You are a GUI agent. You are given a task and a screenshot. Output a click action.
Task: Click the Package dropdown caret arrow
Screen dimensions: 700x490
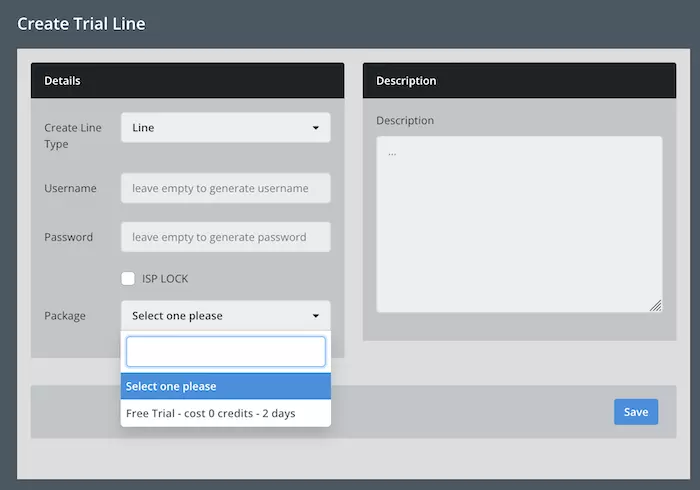click(x=316, y=316)
